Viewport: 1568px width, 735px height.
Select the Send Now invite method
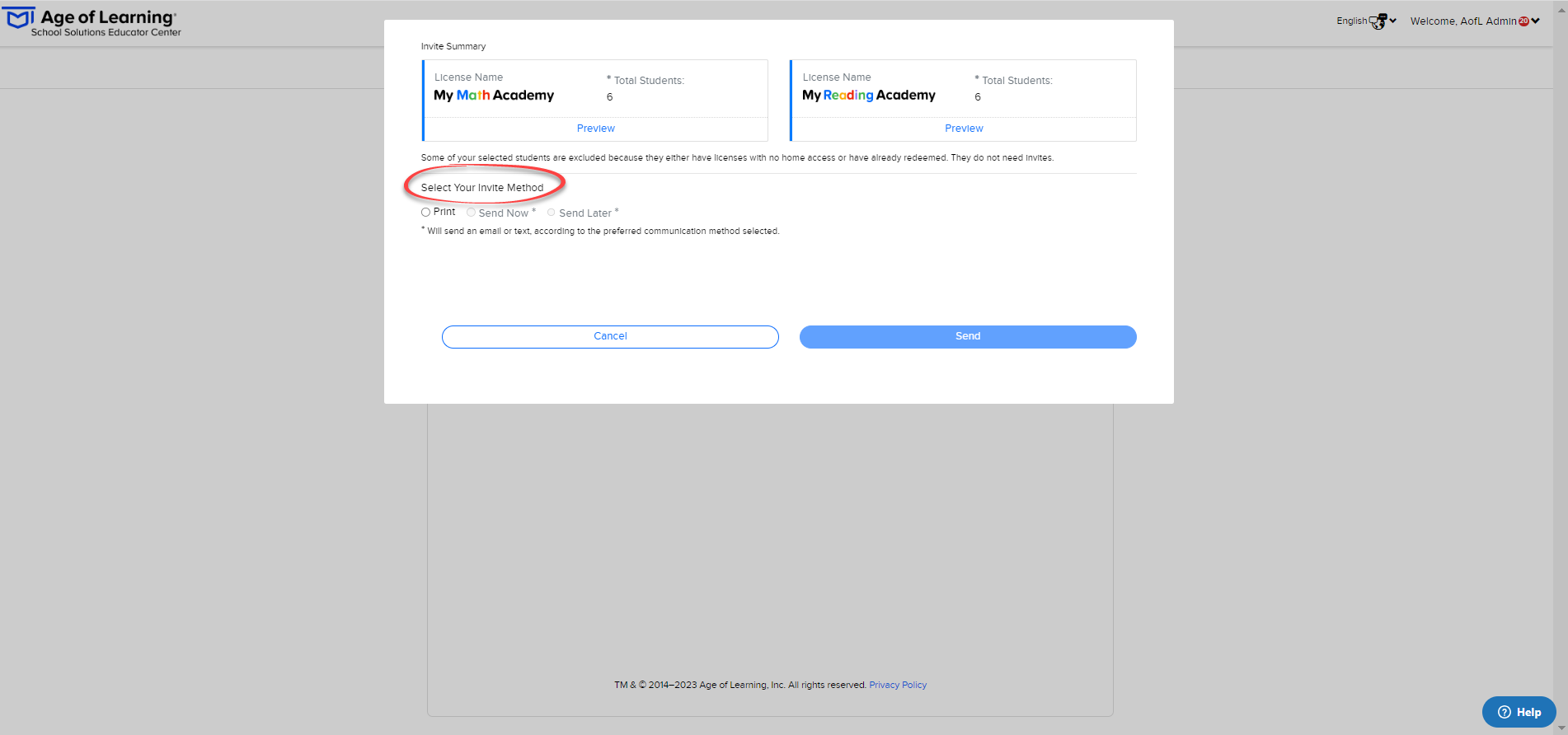click(x=471, y=213)
